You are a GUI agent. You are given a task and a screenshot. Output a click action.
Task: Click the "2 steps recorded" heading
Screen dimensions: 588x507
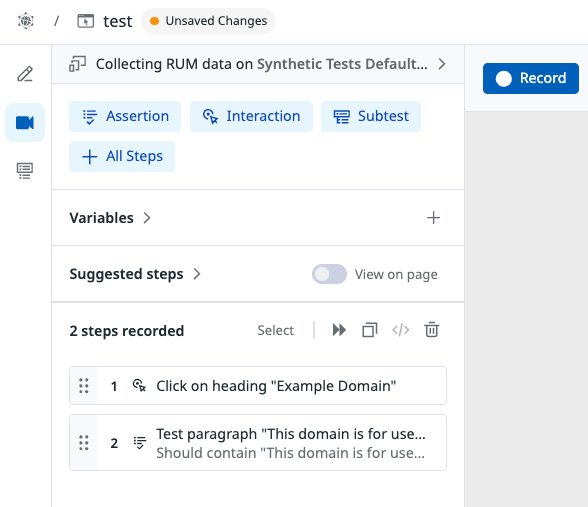click(x=127, y=331)
